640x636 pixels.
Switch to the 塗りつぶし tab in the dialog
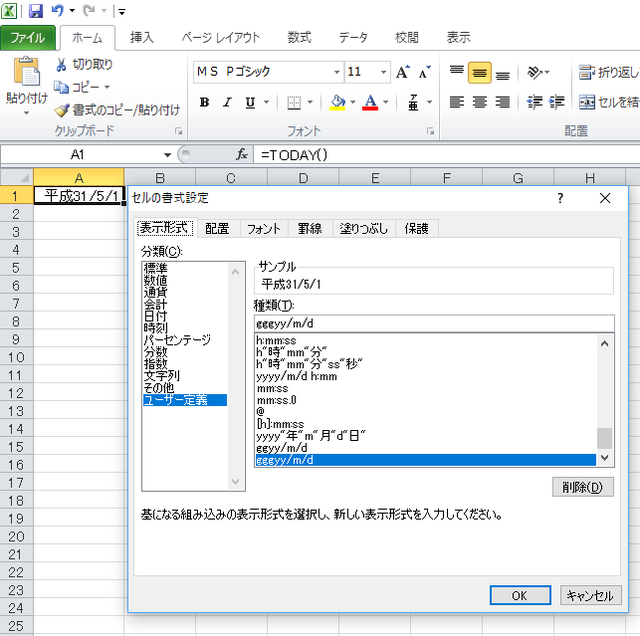tap(364, 229)
